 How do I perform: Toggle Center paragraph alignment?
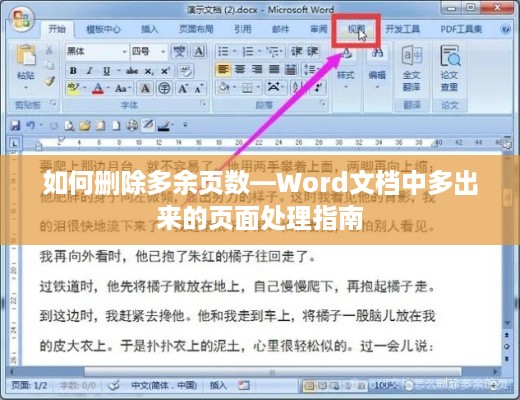point(240,69)
